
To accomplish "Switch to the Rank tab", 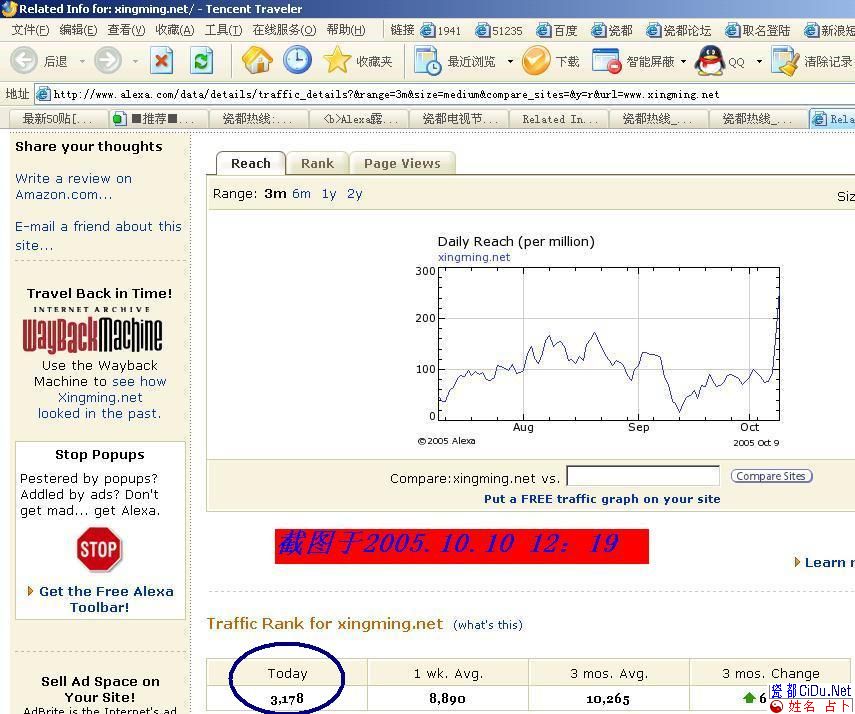I will click(317, 163).
